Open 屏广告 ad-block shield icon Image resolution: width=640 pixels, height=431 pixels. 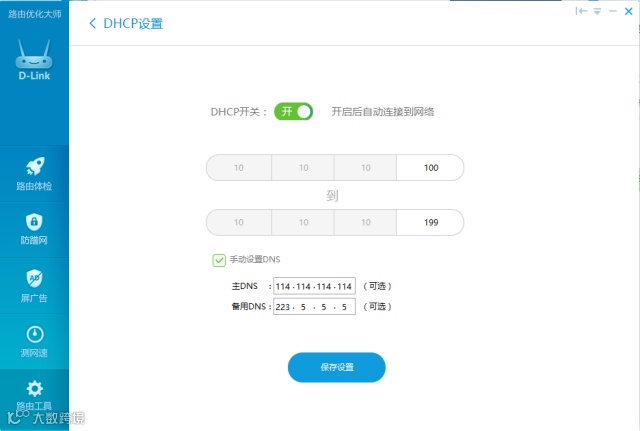tap(34, 278)
